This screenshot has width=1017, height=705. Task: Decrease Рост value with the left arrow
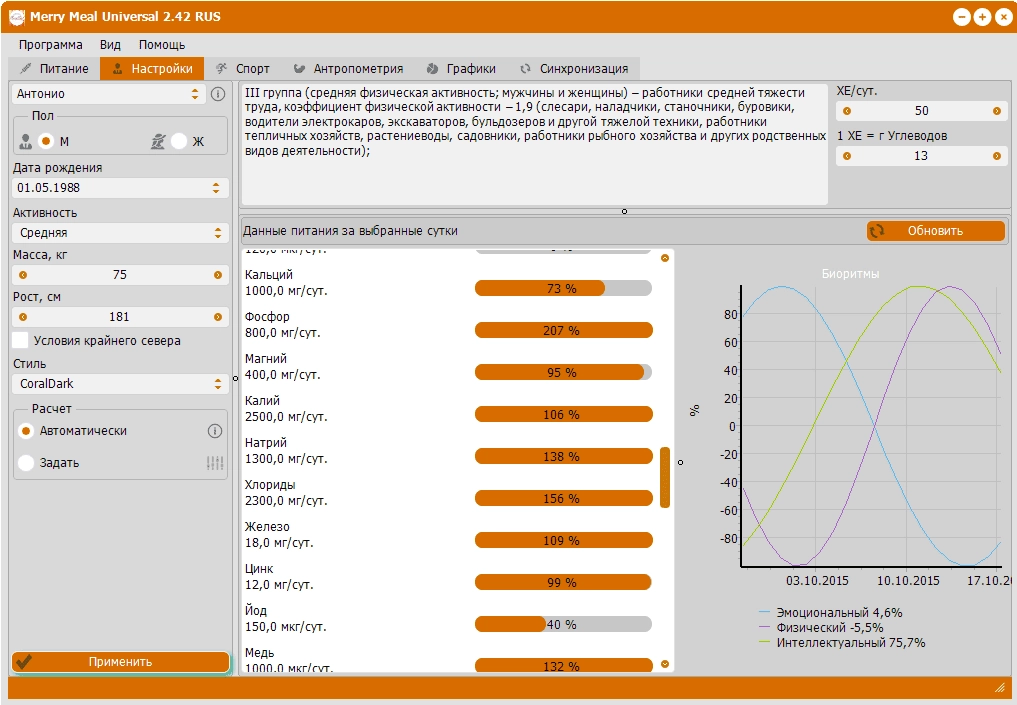click(x=23, y=317)
